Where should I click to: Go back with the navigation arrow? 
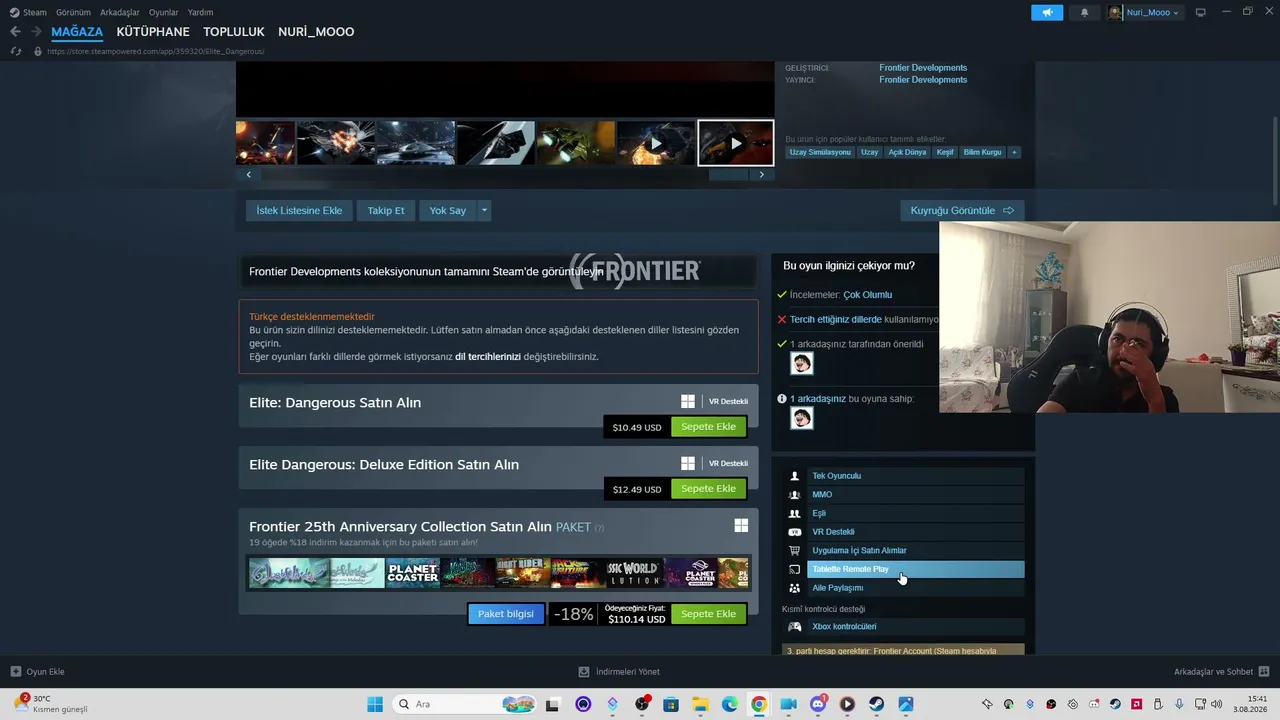15,32
